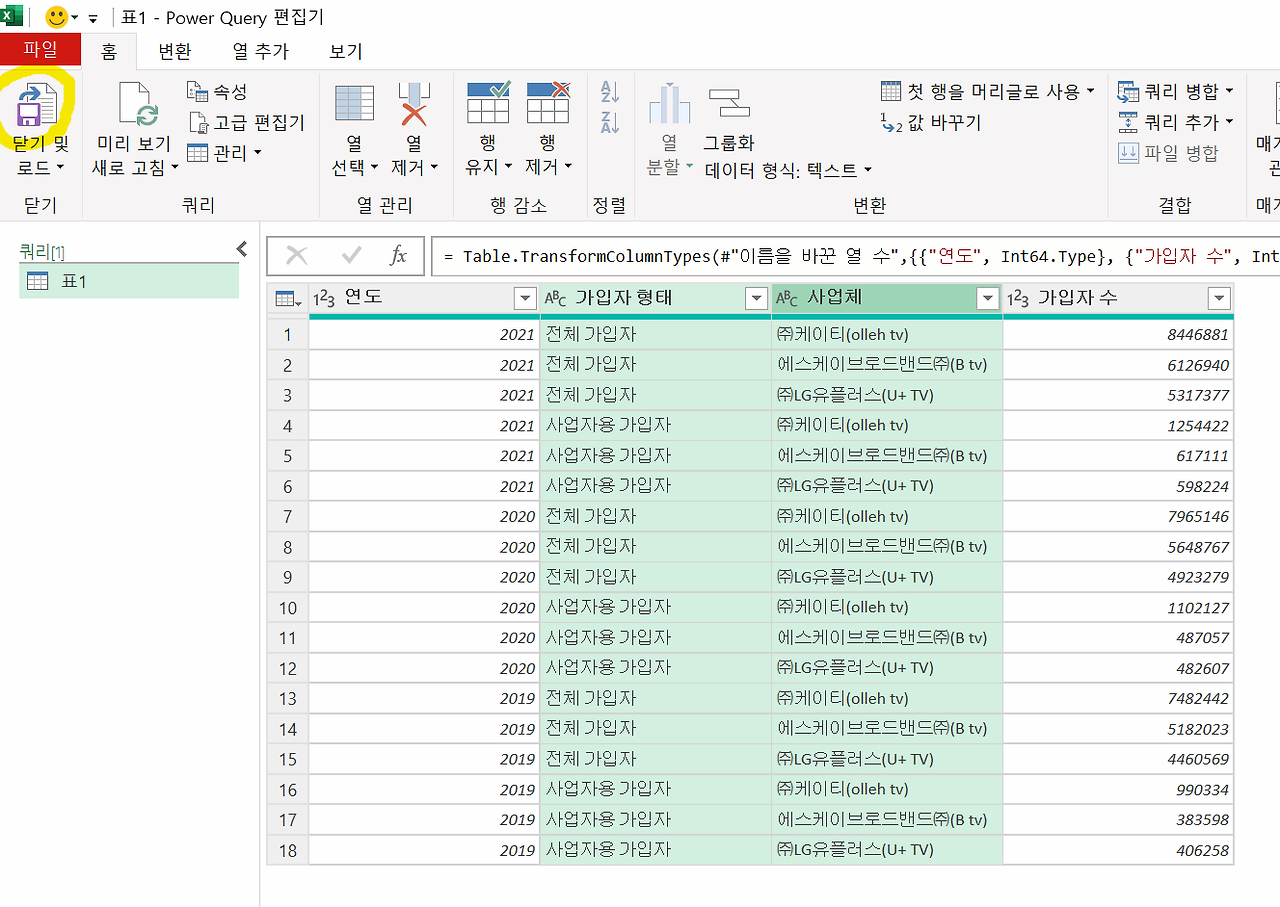Select the 표1 query in the pane

[129, 281]
